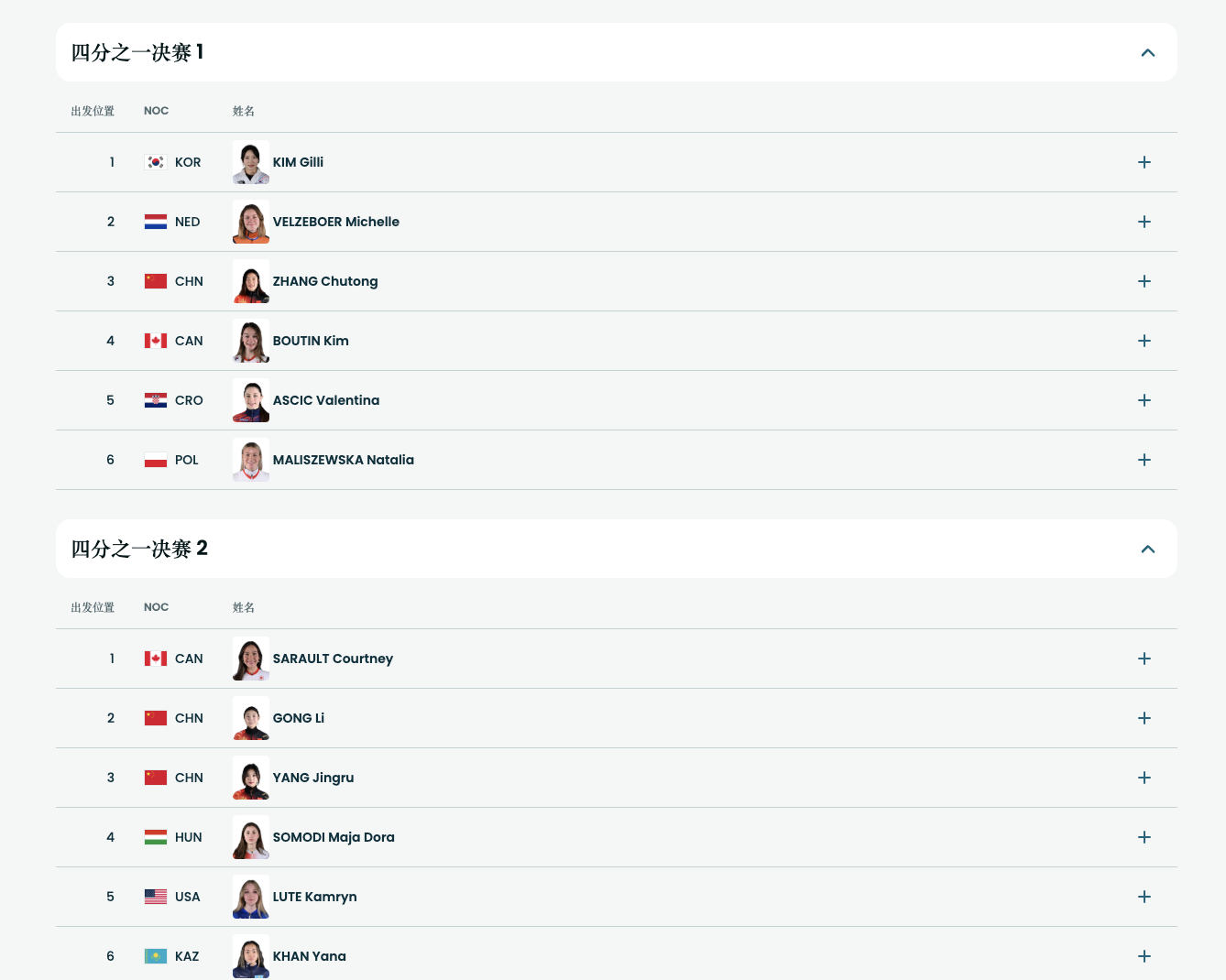Click the Kazakhstan flag icon
This screenshot has width=1226, height=980.
(156, 956)
